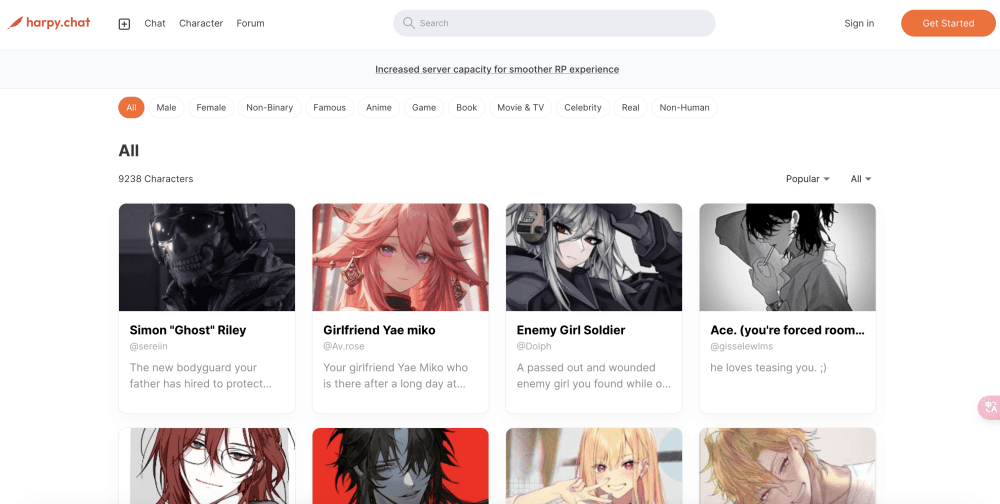Open Girlfriend Yae miko character image
The image size is (1000, 504).
point(401,257)
